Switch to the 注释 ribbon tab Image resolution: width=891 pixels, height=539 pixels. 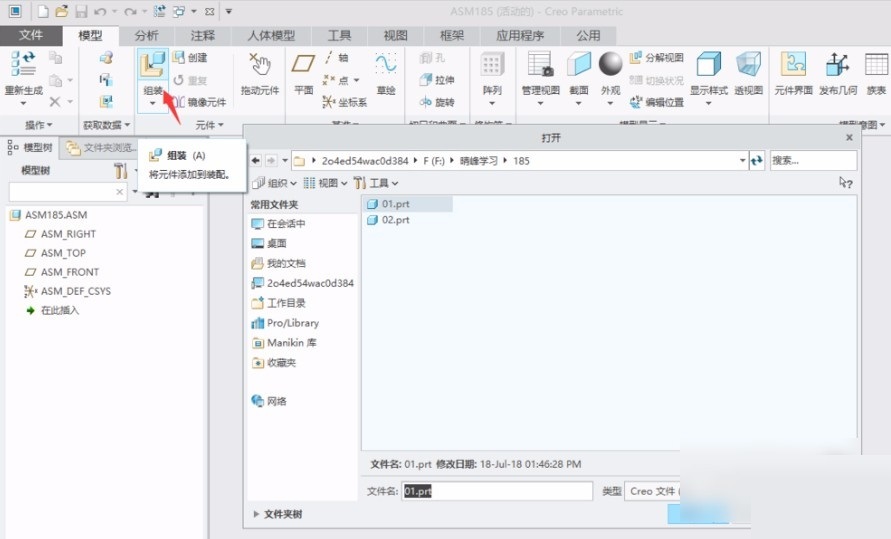203,35
